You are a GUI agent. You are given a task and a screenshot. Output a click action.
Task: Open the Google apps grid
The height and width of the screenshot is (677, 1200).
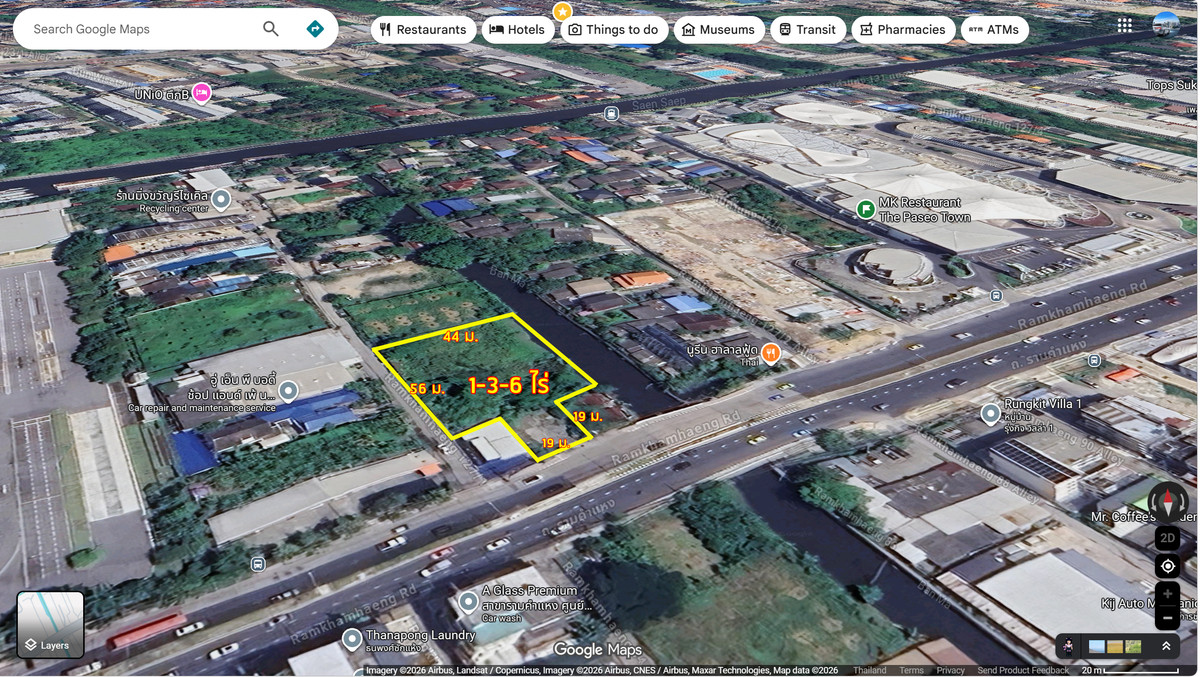[x=1124, y=24]
